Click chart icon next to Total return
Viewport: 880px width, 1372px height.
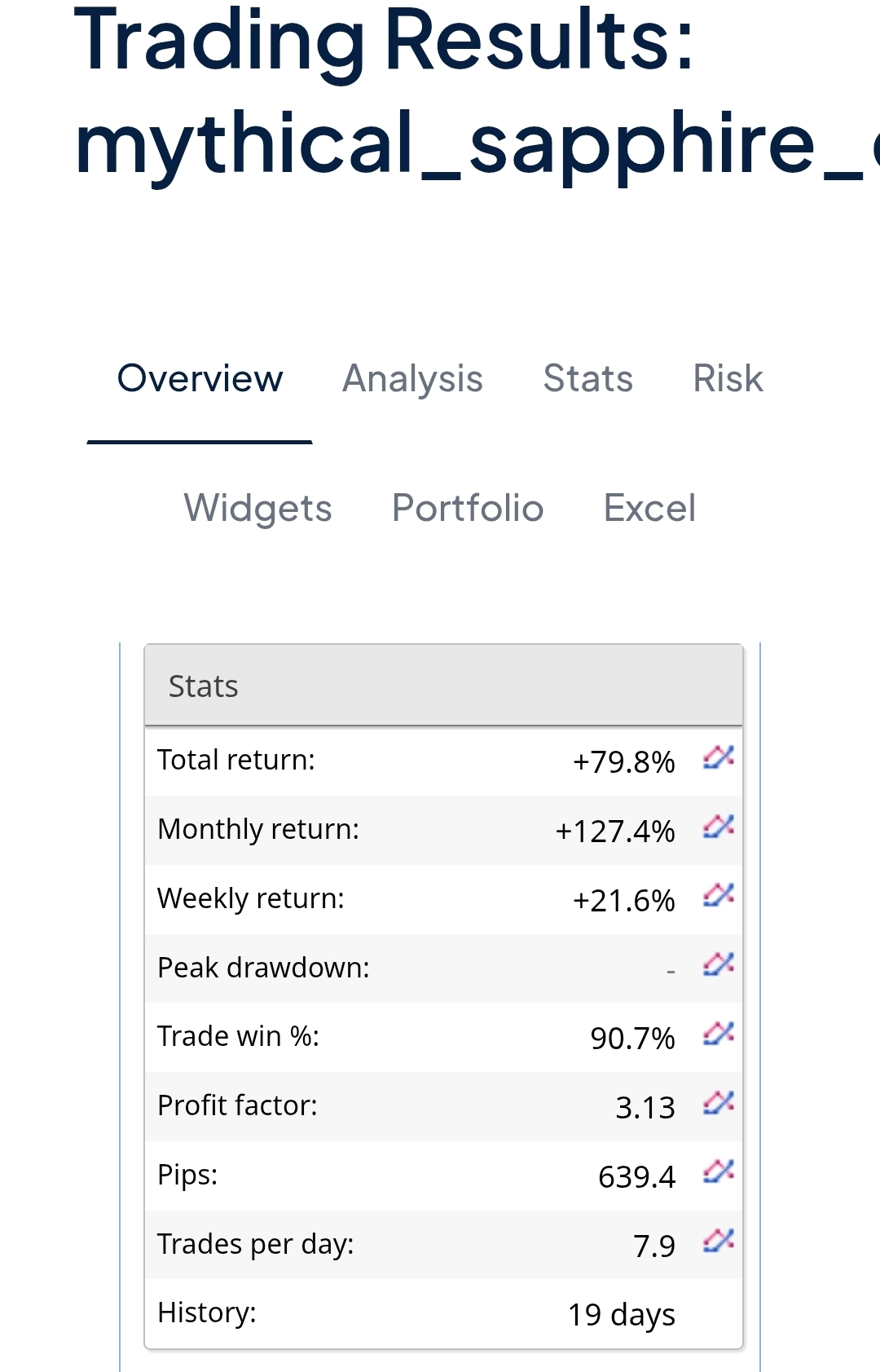pyautogui.click(x=718, y=758)
